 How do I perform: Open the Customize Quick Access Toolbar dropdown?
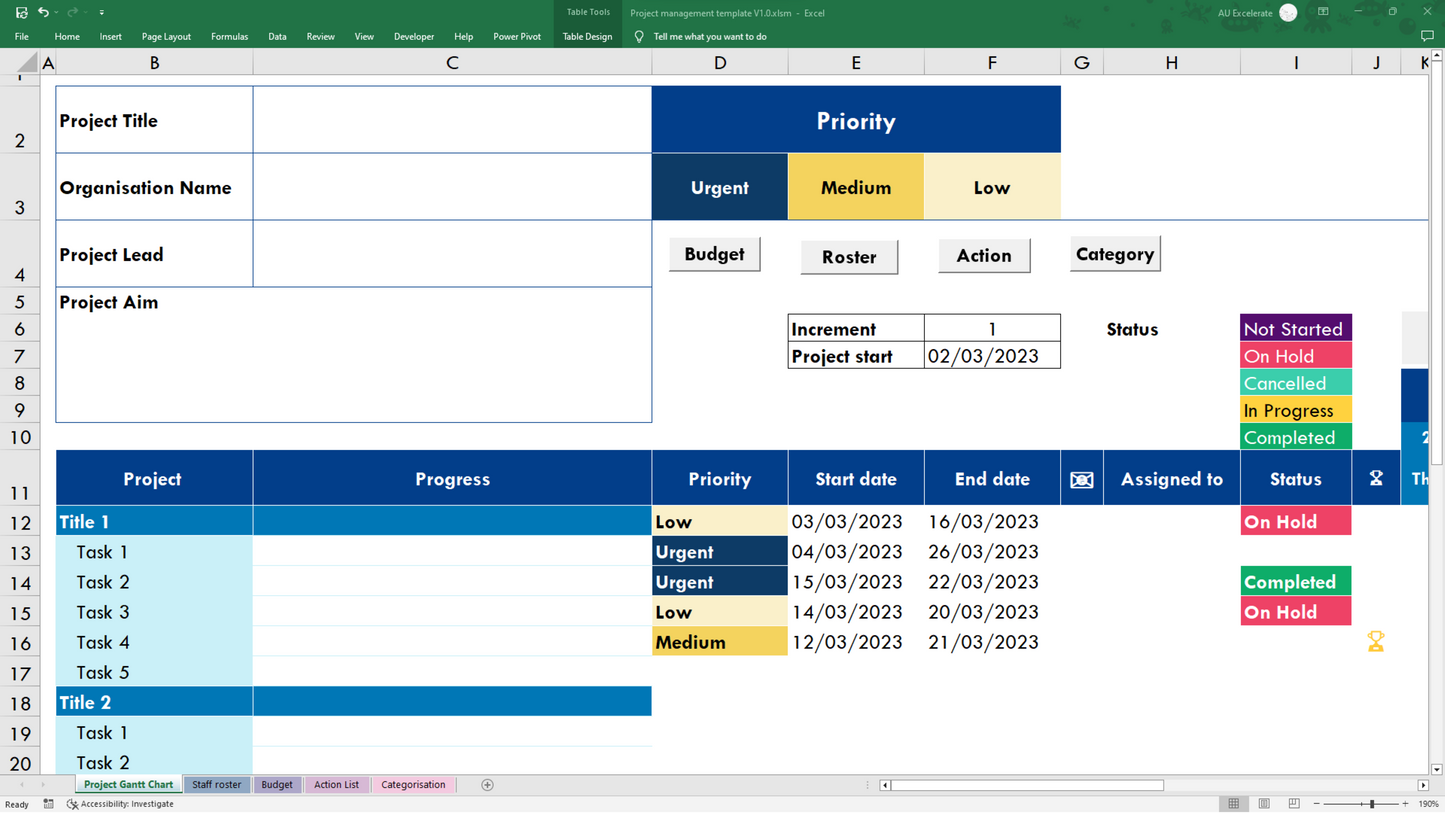(x=101, y=13)
